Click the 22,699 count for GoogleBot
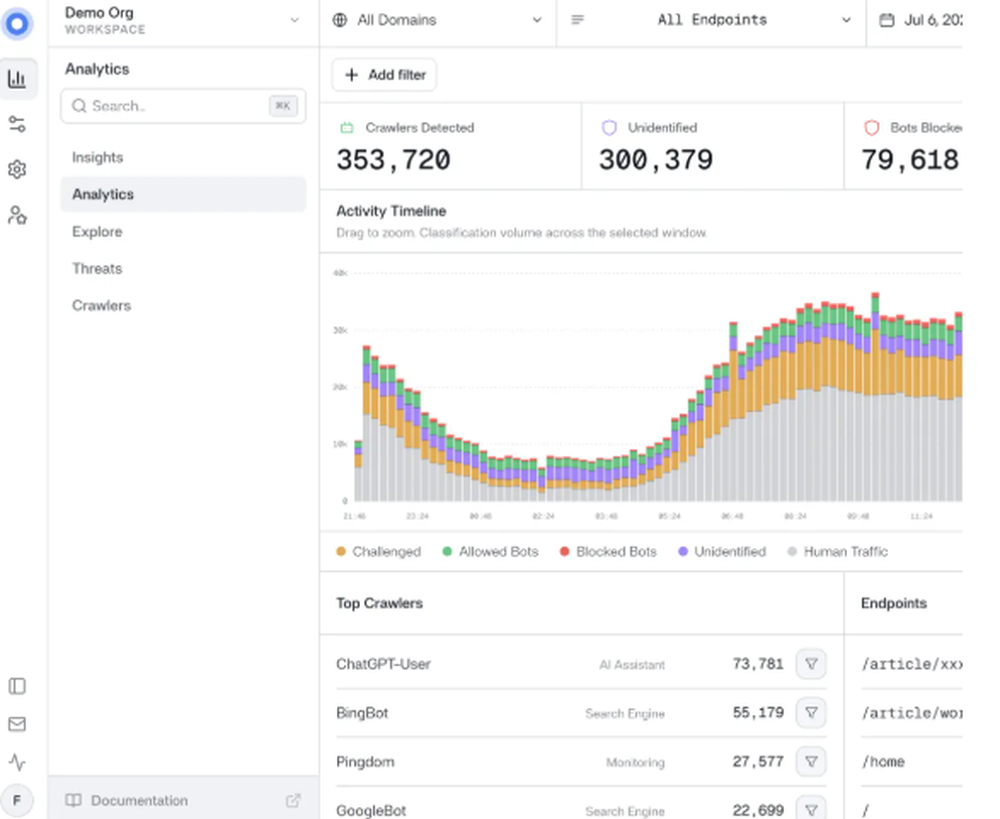1000x819 pixels. [758, 810]
